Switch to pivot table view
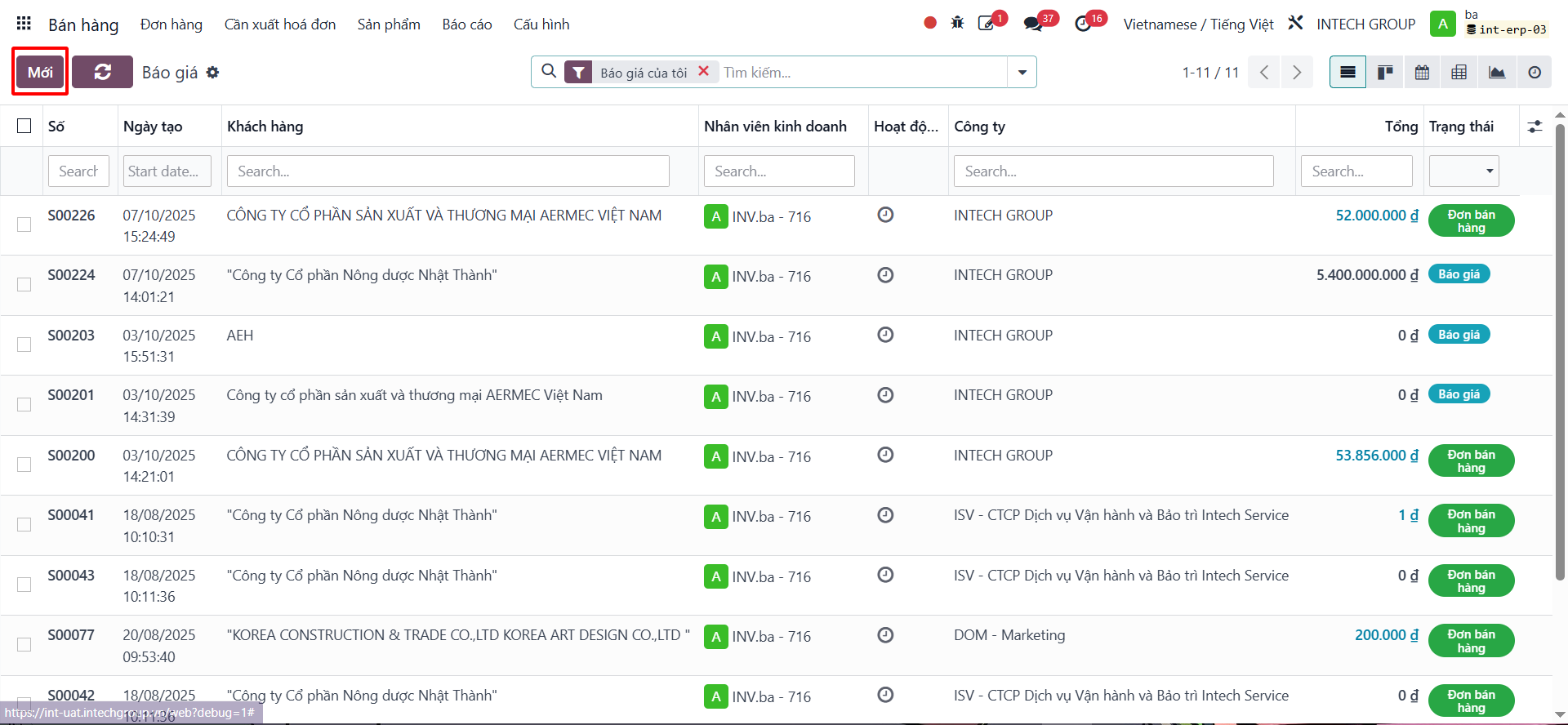Viewport: 1568px width, 725px height. pos(1459,73)
